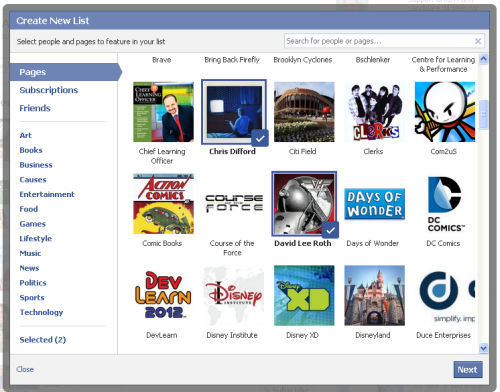Filter by Sports category
The width and height of the screenshot is (500, 392).
point(32,297)
